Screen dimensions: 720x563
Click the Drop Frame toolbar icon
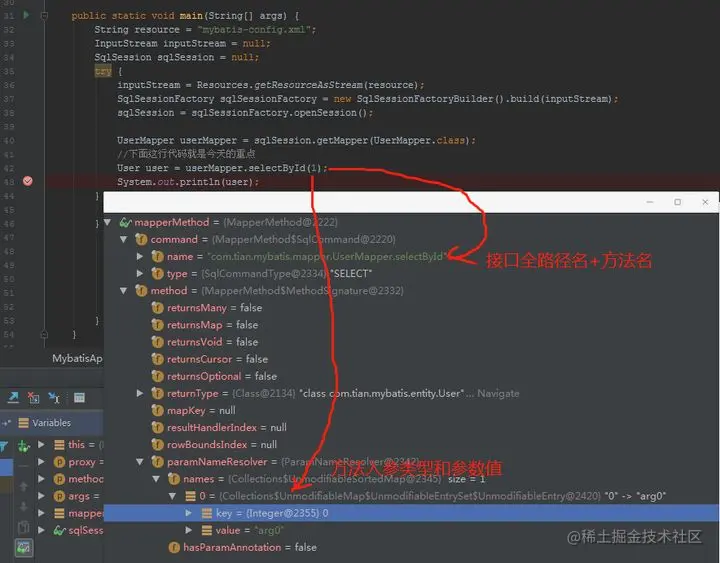[34, 398]
